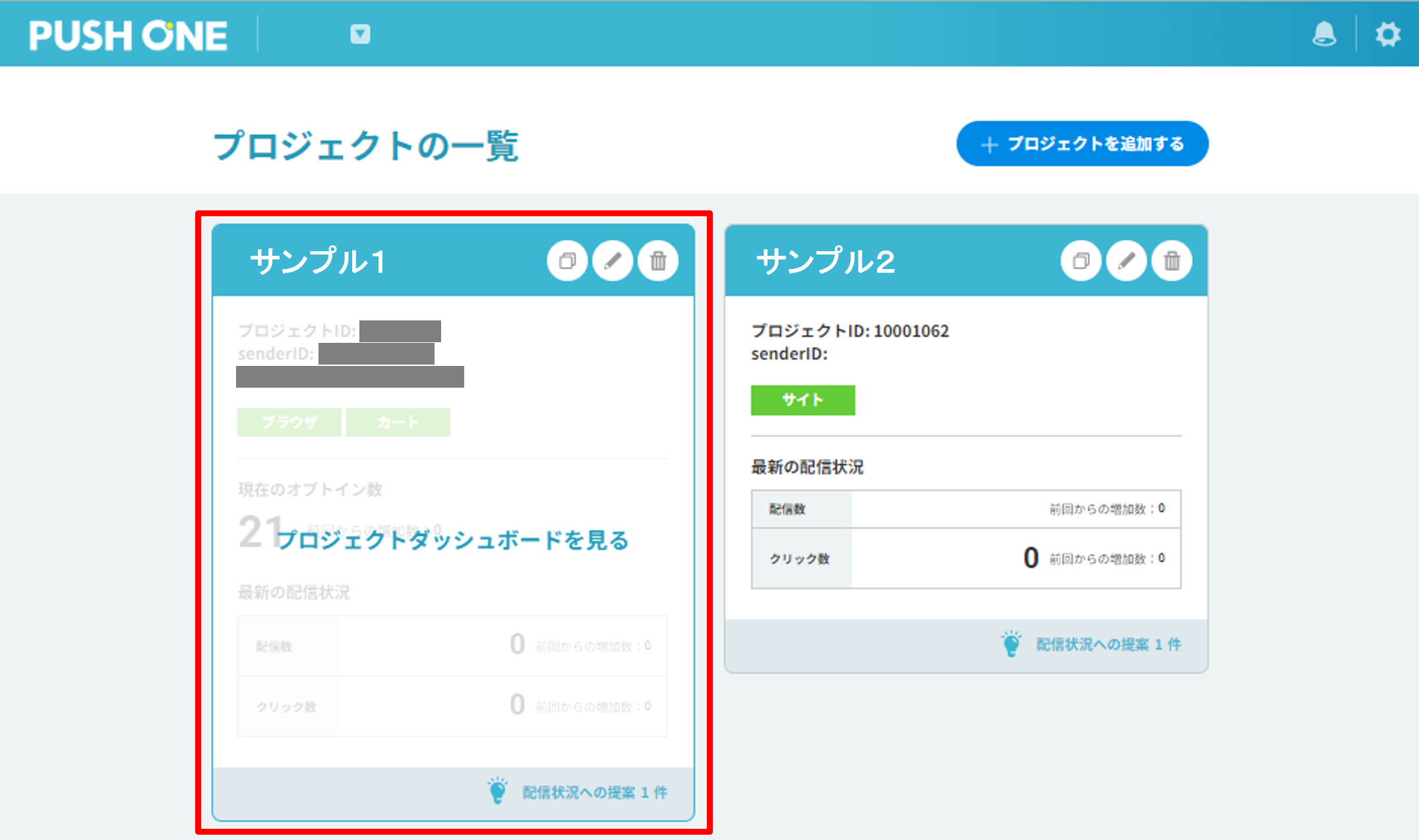Viewport: 1419px width, 840px height.
Task: Duplicate the サンプル1 project with copy icon
Action: 567,261
